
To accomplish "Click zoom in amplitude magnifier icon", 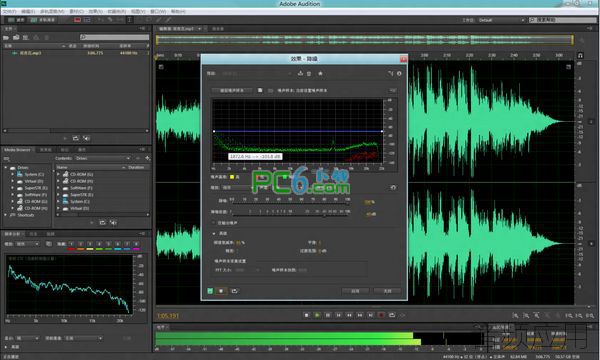I will click(515, 315).
